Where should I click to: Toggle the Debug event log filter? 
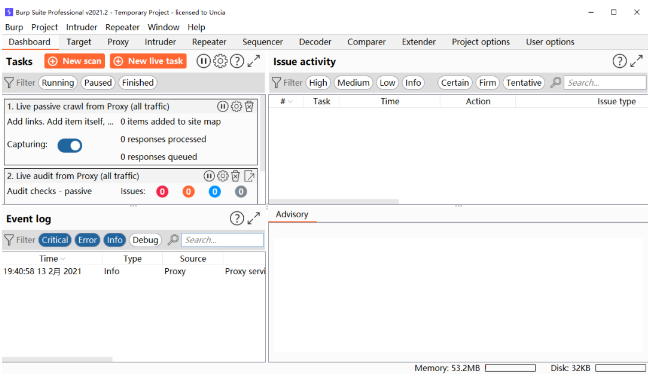pos(145,240)
